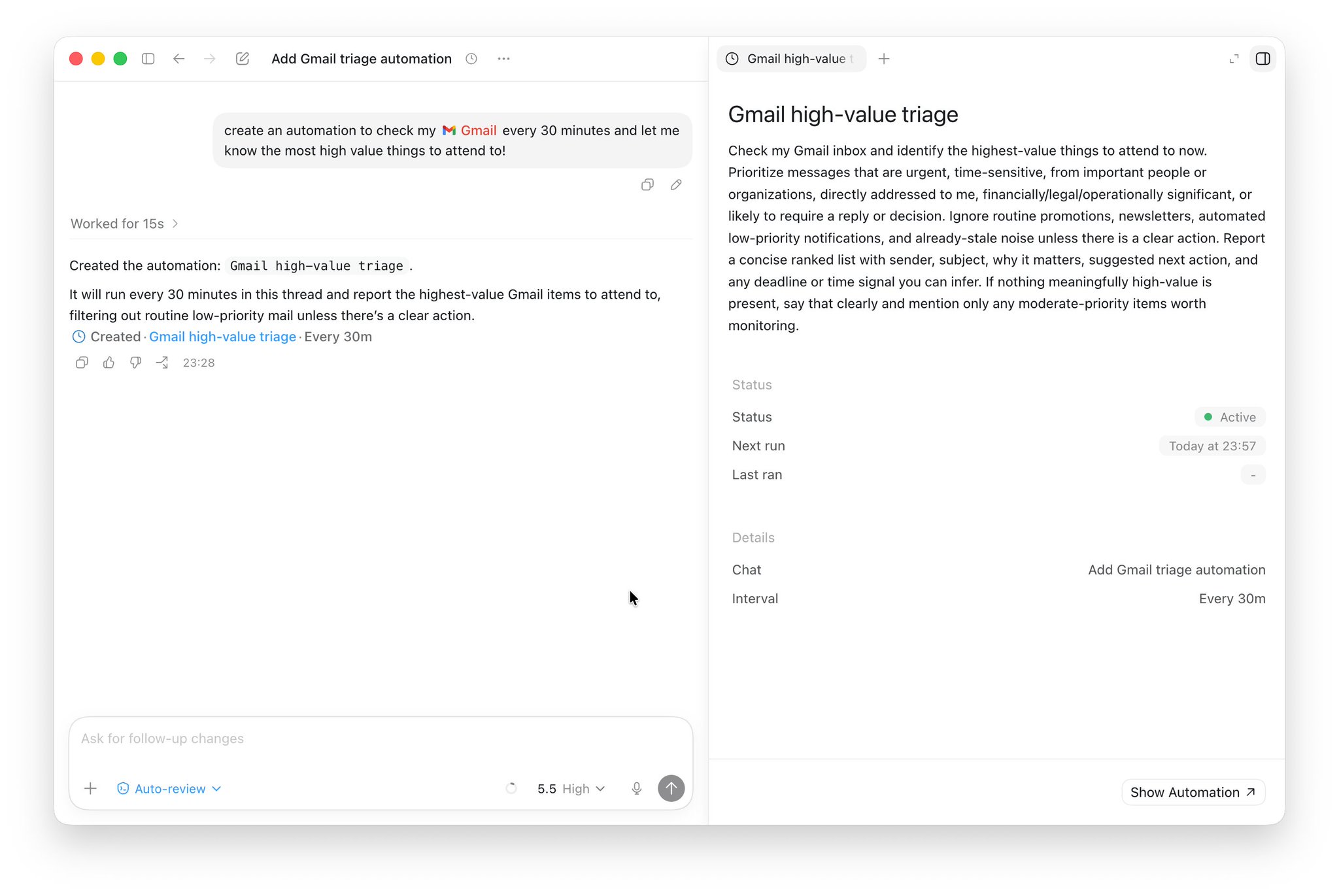Click the 23:28 timestamp

(199, 363)
